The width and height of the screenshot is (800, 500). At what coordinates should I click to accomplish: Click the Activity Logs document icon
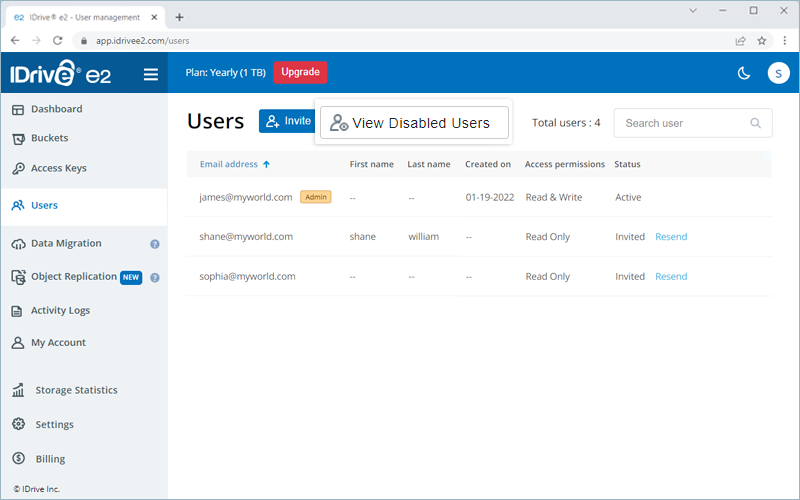click(x=17, y=311)
